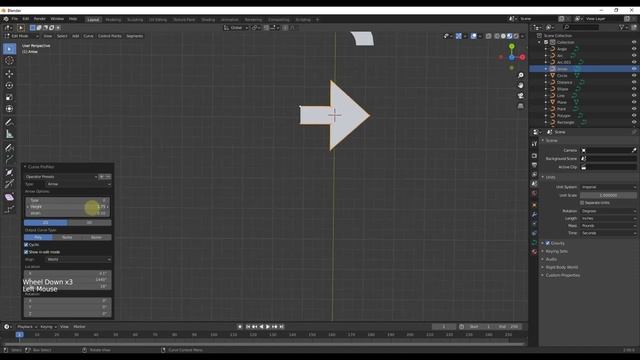Open the Segments menu
This screenshot has height=360, width=640.
(134, 36)
